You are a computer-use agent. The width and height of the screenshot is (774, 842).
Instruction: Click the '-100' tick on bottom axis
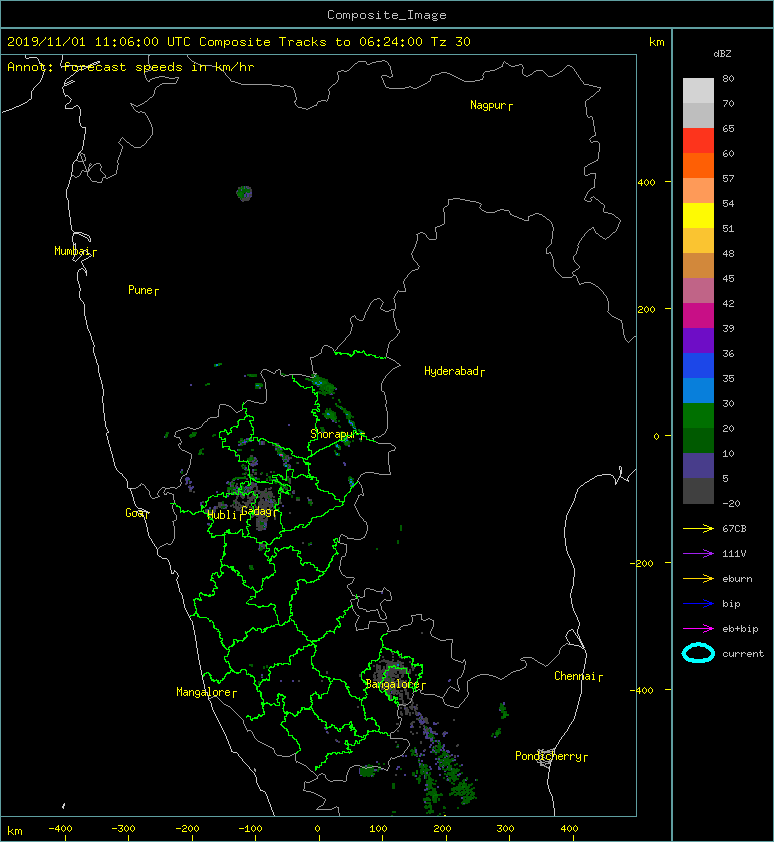(x=250, y=829)
